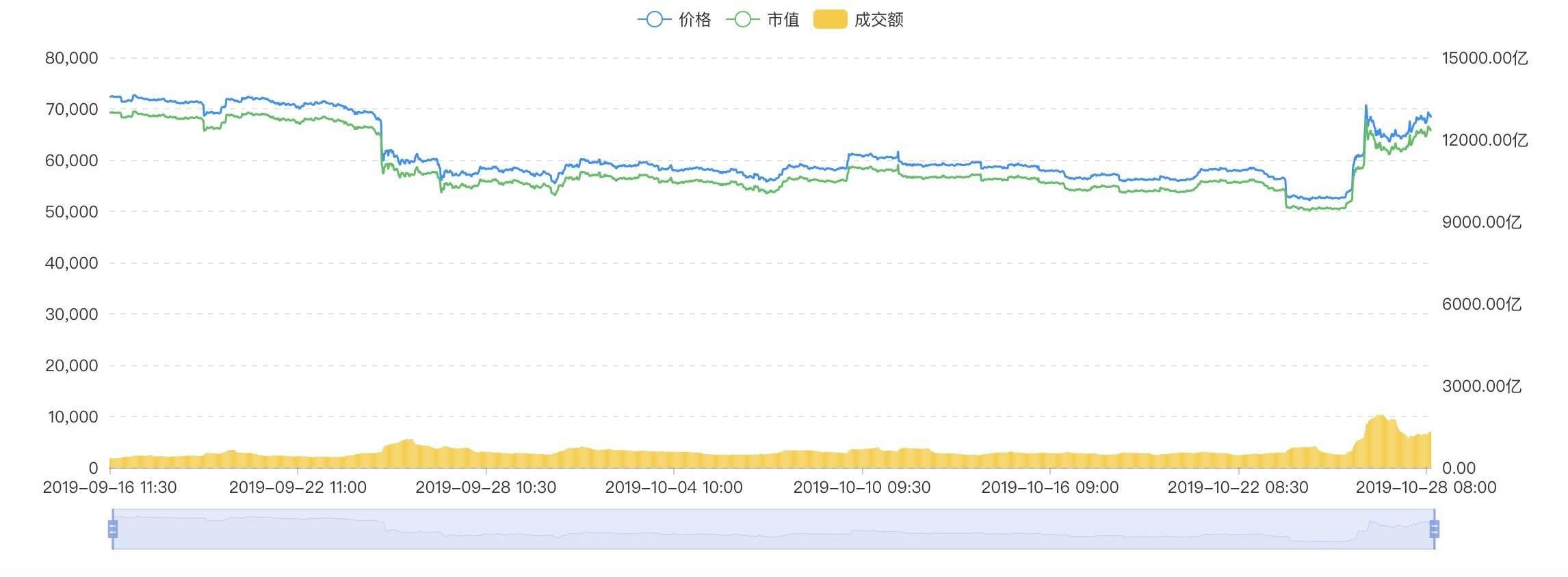The image size is (1568, 577).
Task: Click the 2019-10-04 10:00 date label
Action: point(674,487)
